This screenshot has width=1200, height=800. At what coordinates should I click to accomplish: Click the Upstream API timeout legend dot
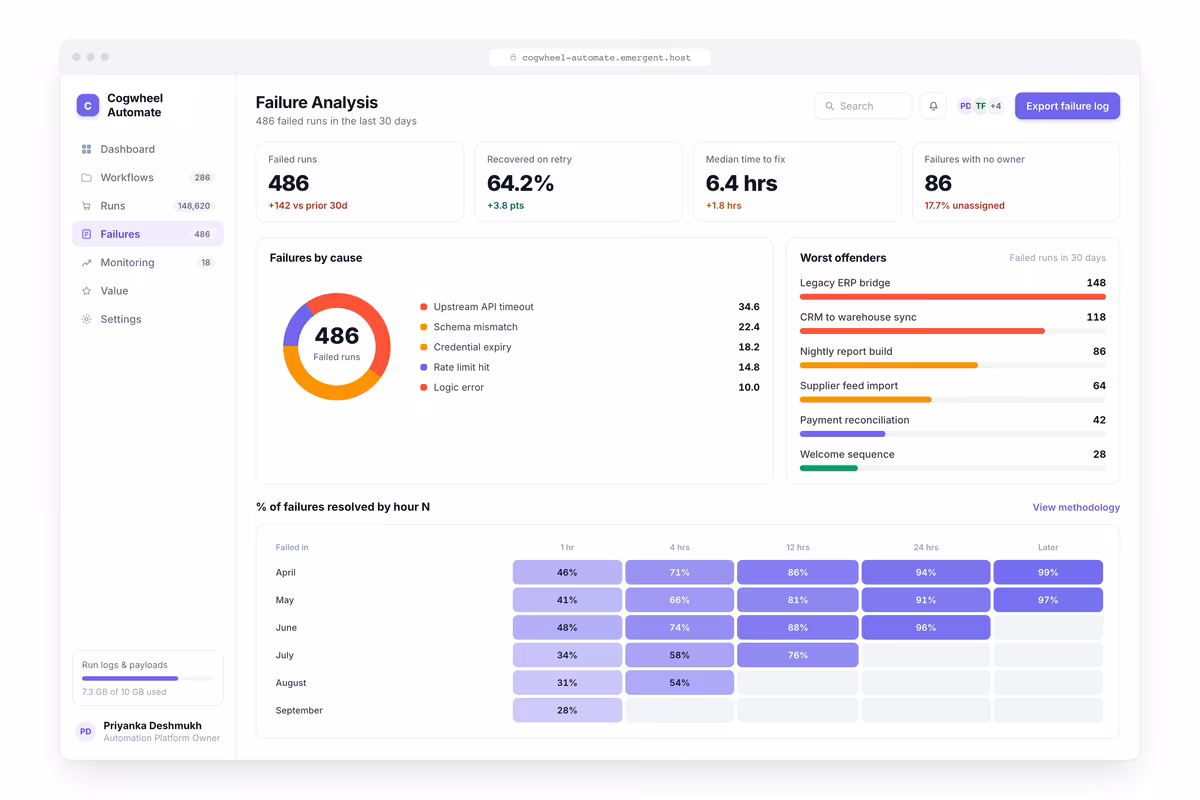(x=424, y=307)
